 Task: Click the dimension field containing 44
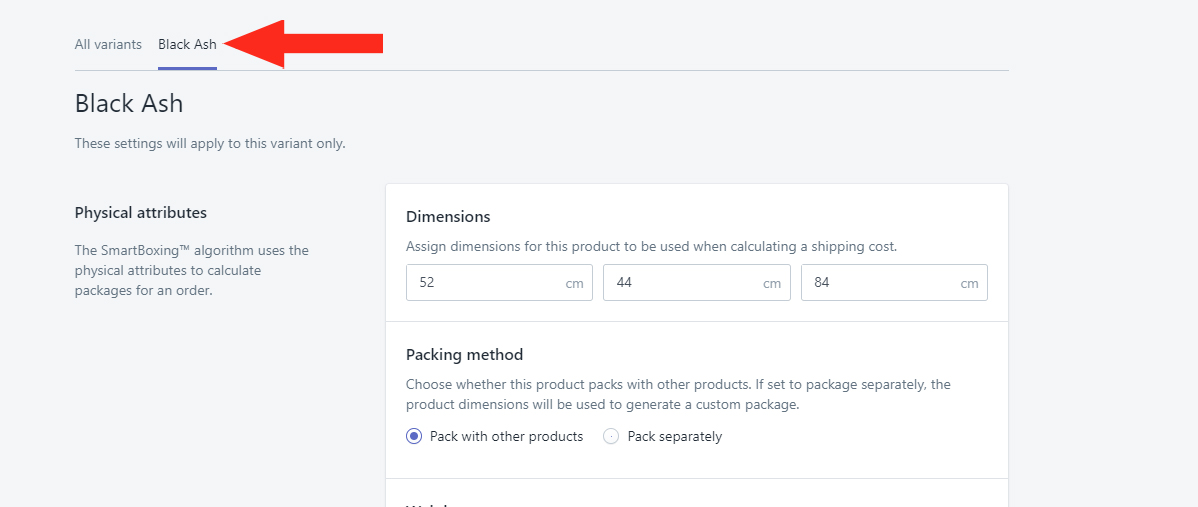coord(680,283)
